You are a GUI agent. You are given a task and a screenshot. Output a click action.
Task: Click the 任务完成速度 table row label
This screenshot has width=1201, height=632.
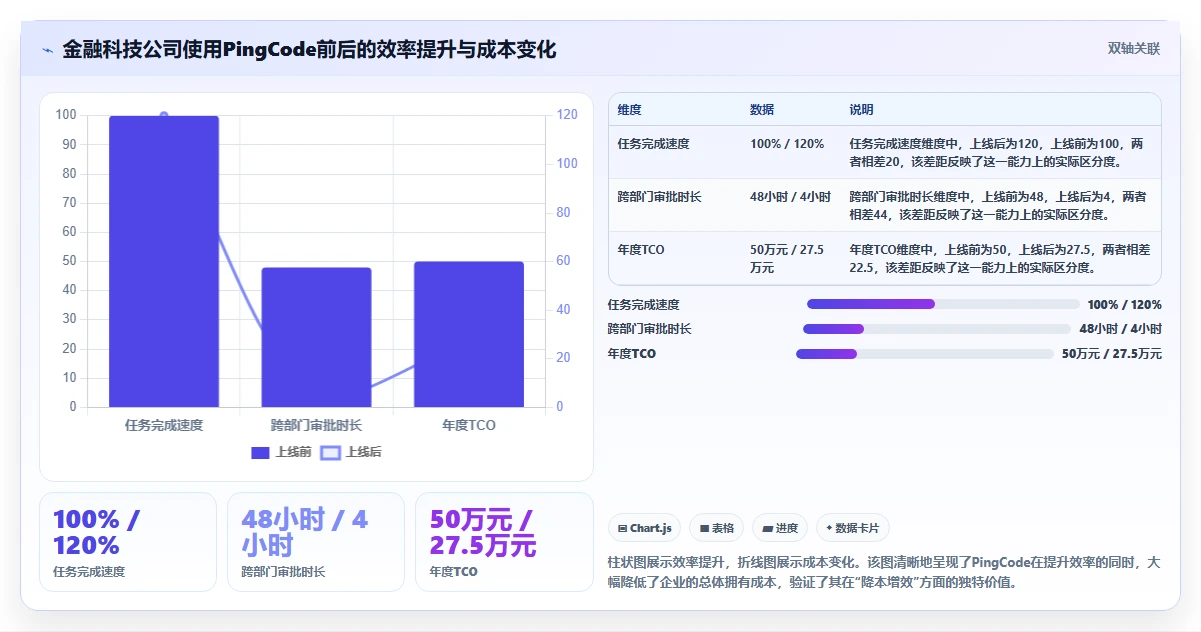[653, 144]
